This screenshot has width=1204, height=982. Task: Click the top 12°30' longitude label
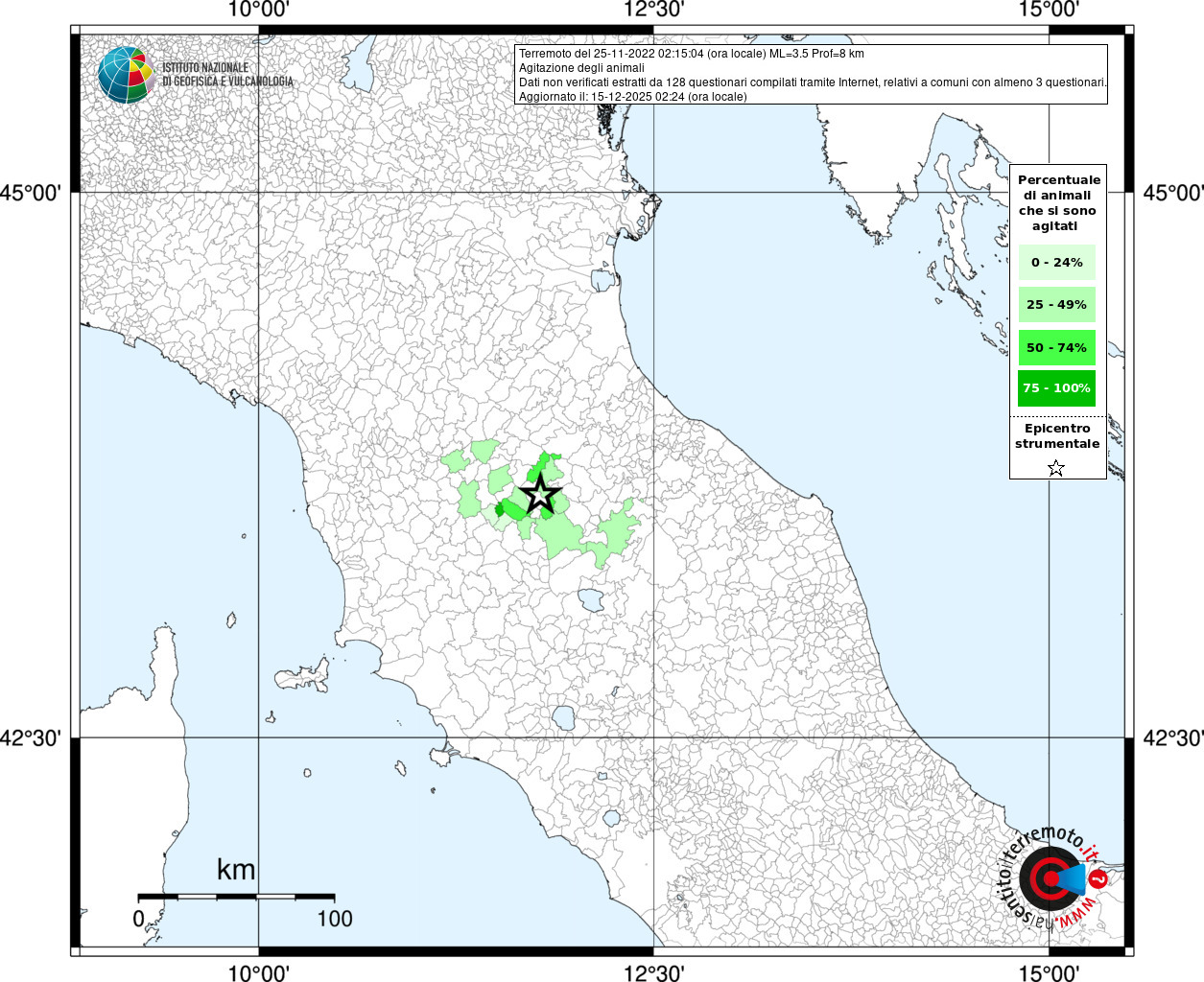654,10
